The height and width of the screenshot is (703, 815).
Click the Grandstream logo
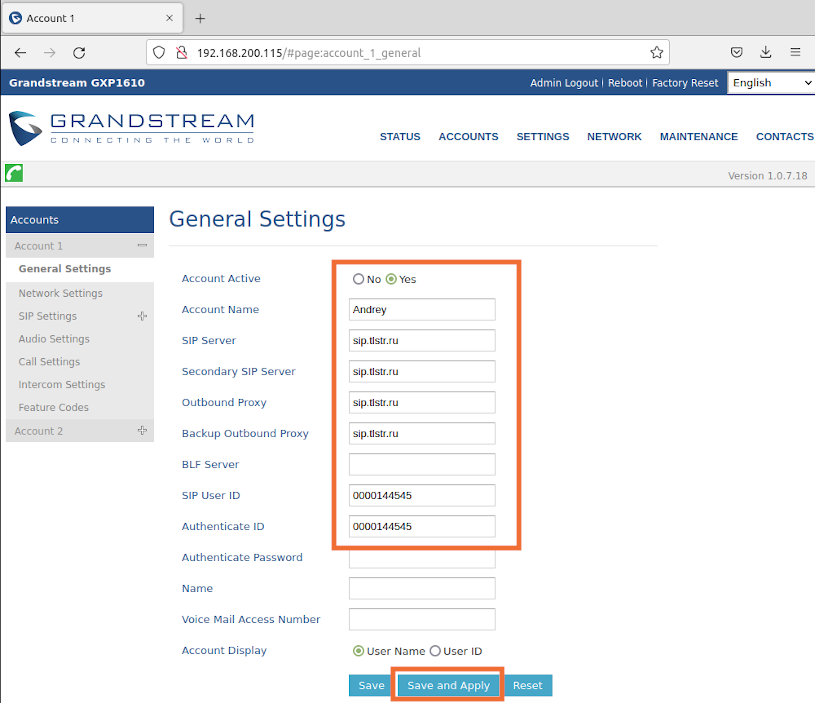[x=132, y=128]
